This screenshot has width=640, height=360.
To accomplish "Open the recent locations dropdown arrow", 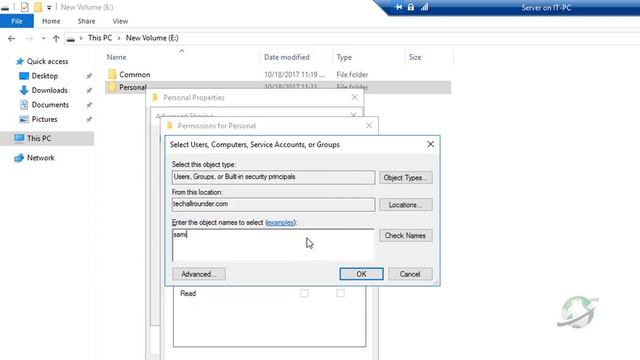I will click(x=43, y=38).
